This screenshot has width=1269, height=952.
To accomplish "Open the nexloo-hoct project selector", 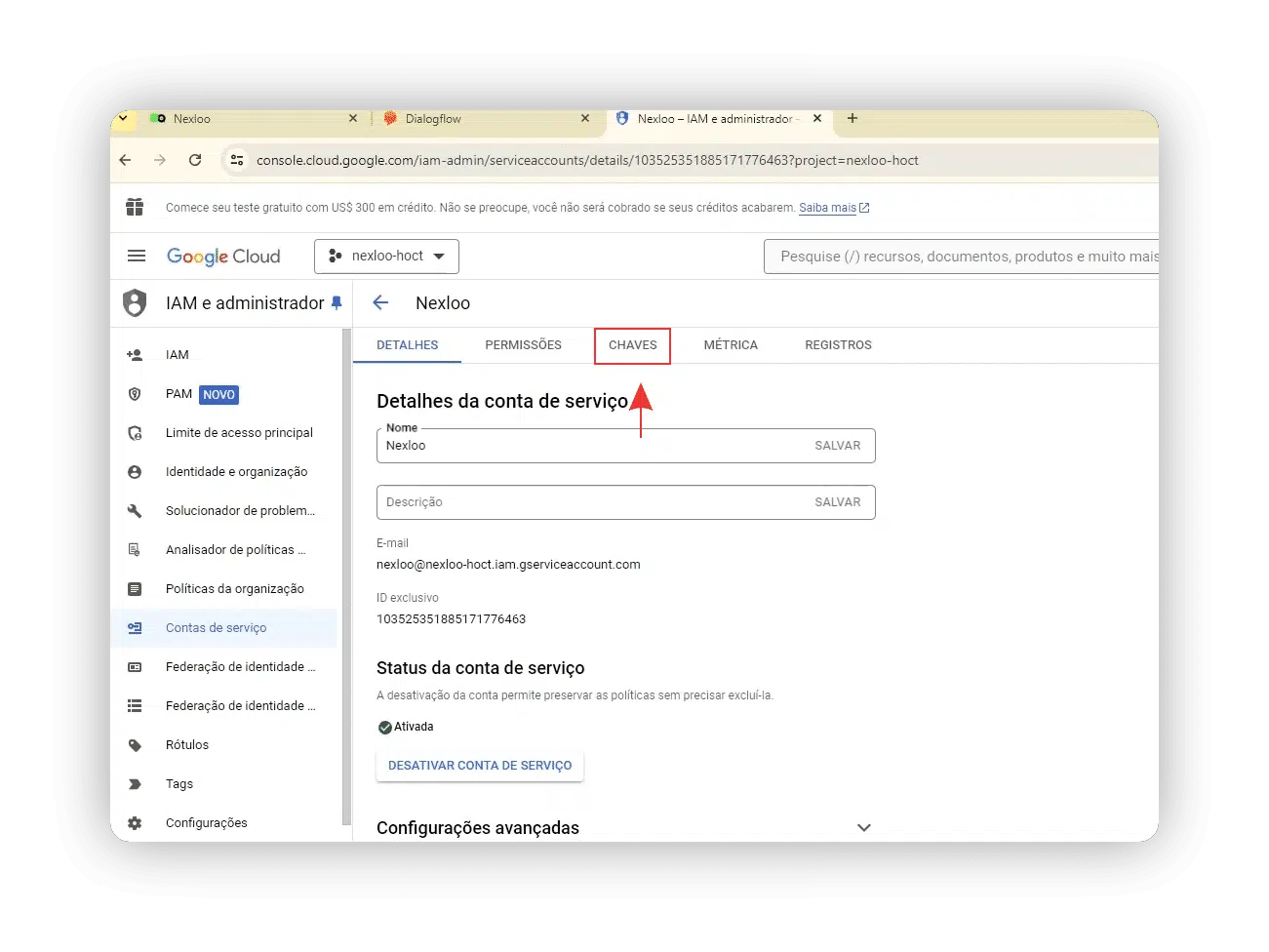I will [386, 256].
